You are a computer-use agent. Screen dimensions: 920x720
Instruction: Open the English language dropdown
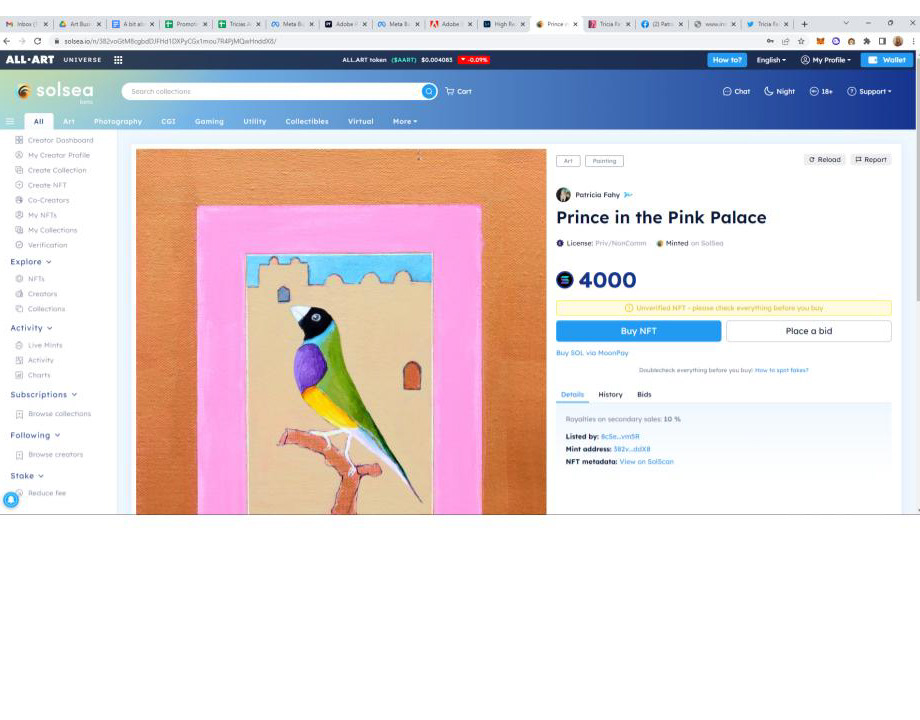[771, 60]
